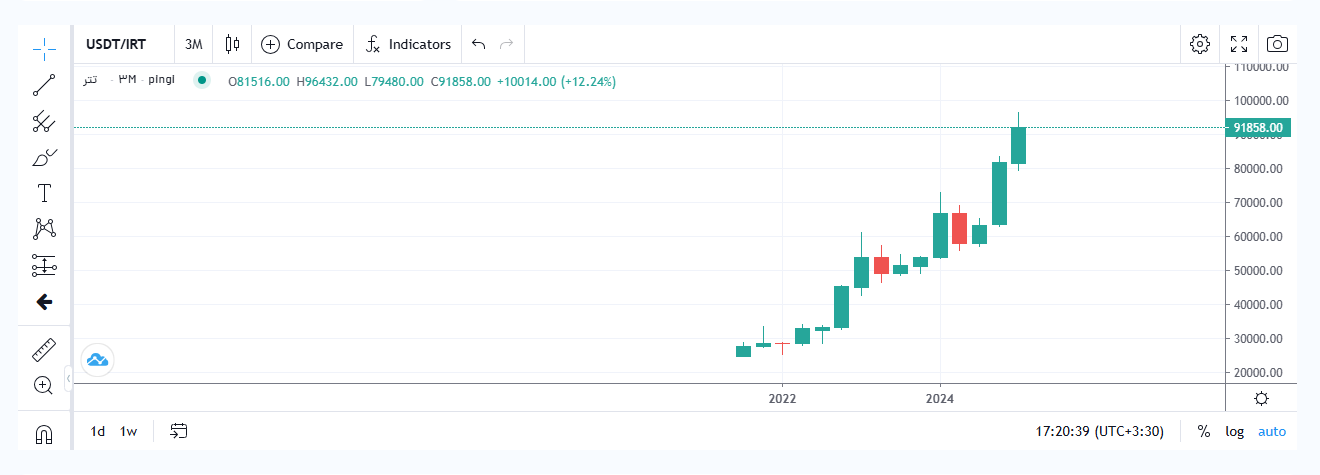
Task: Take a chart snapshot with the camera icon
Action: pos(1277,44)
